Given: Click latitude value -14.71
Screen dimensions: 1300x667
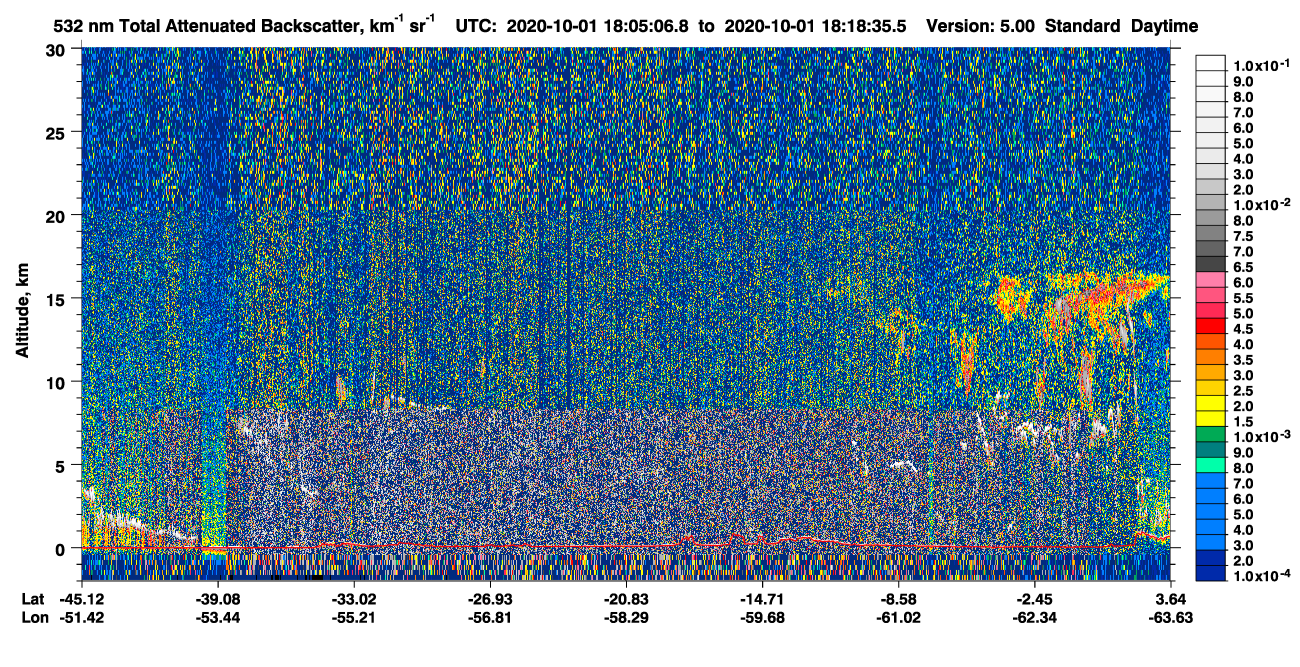Looking at the screenshot, I should [x=762, y=598].
